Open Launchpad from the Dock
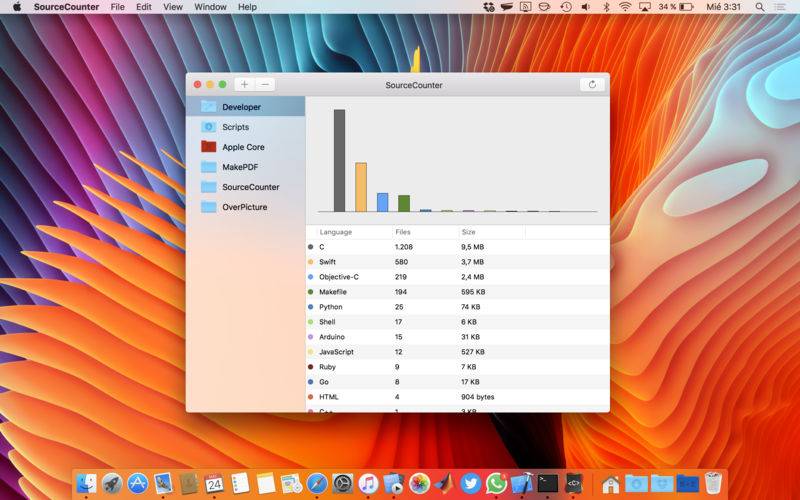This screenshot has height=500, width=800. click(112, 483)
